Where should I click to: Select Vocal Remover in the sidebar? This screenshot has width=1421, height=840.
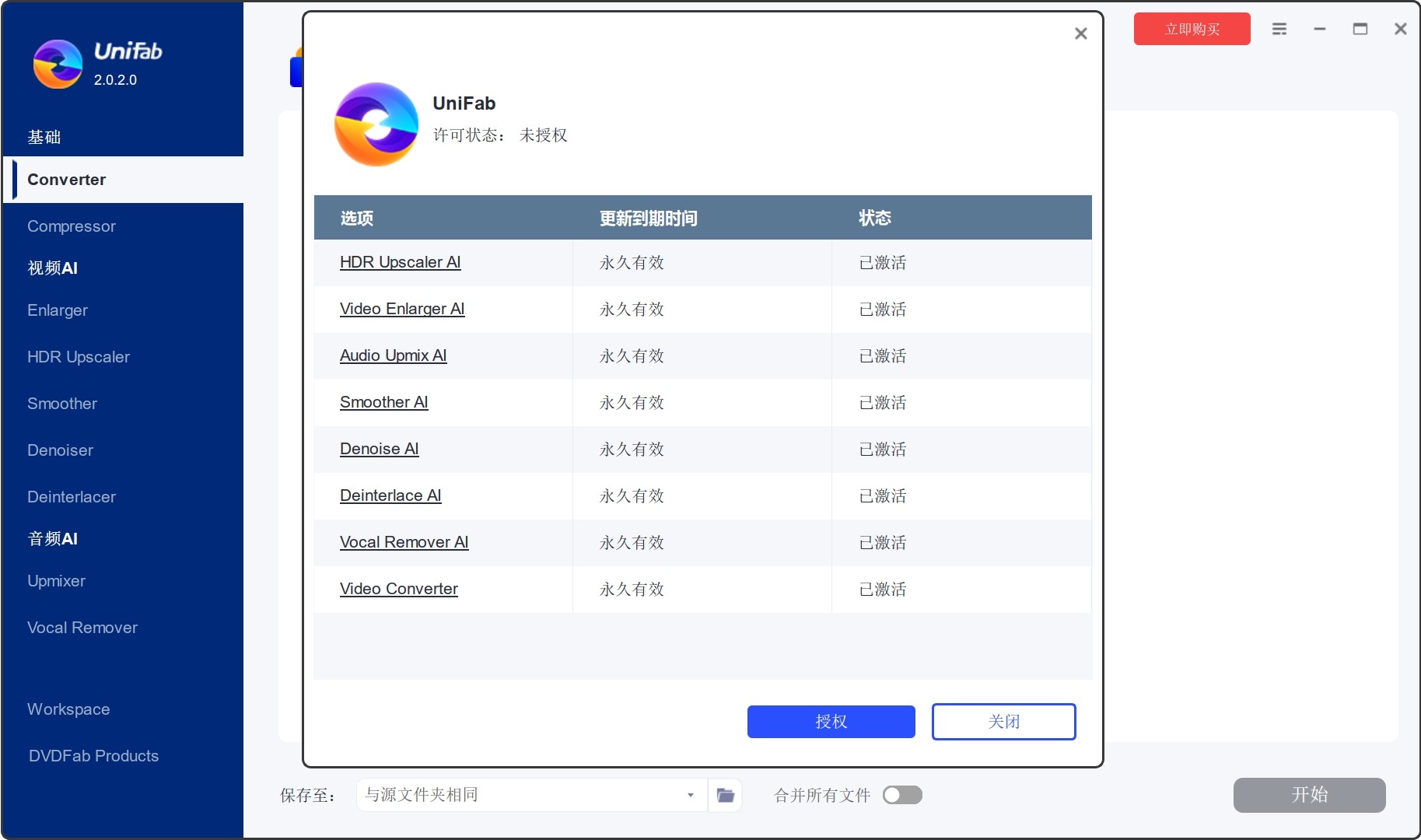click(x=123, y=628)
